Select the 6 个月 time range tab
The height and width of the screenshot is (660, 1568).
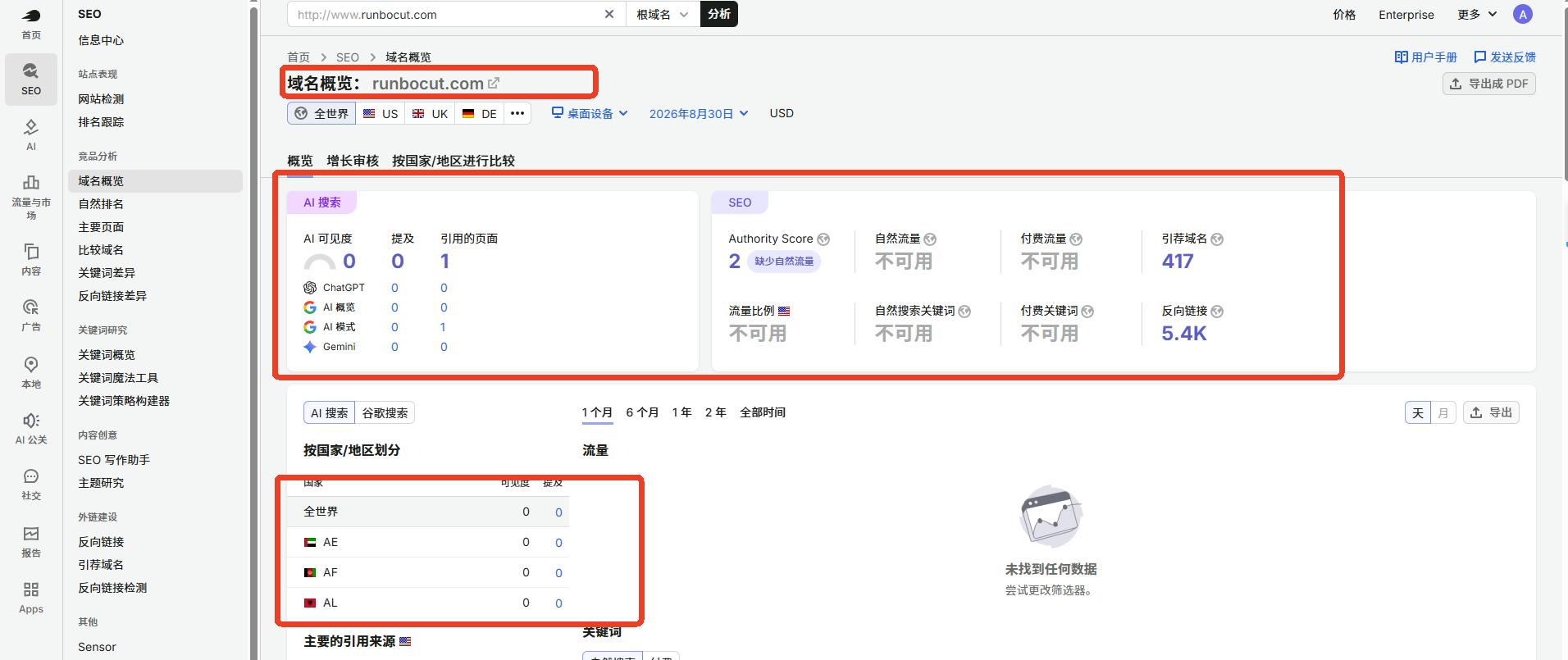(642, 412)
